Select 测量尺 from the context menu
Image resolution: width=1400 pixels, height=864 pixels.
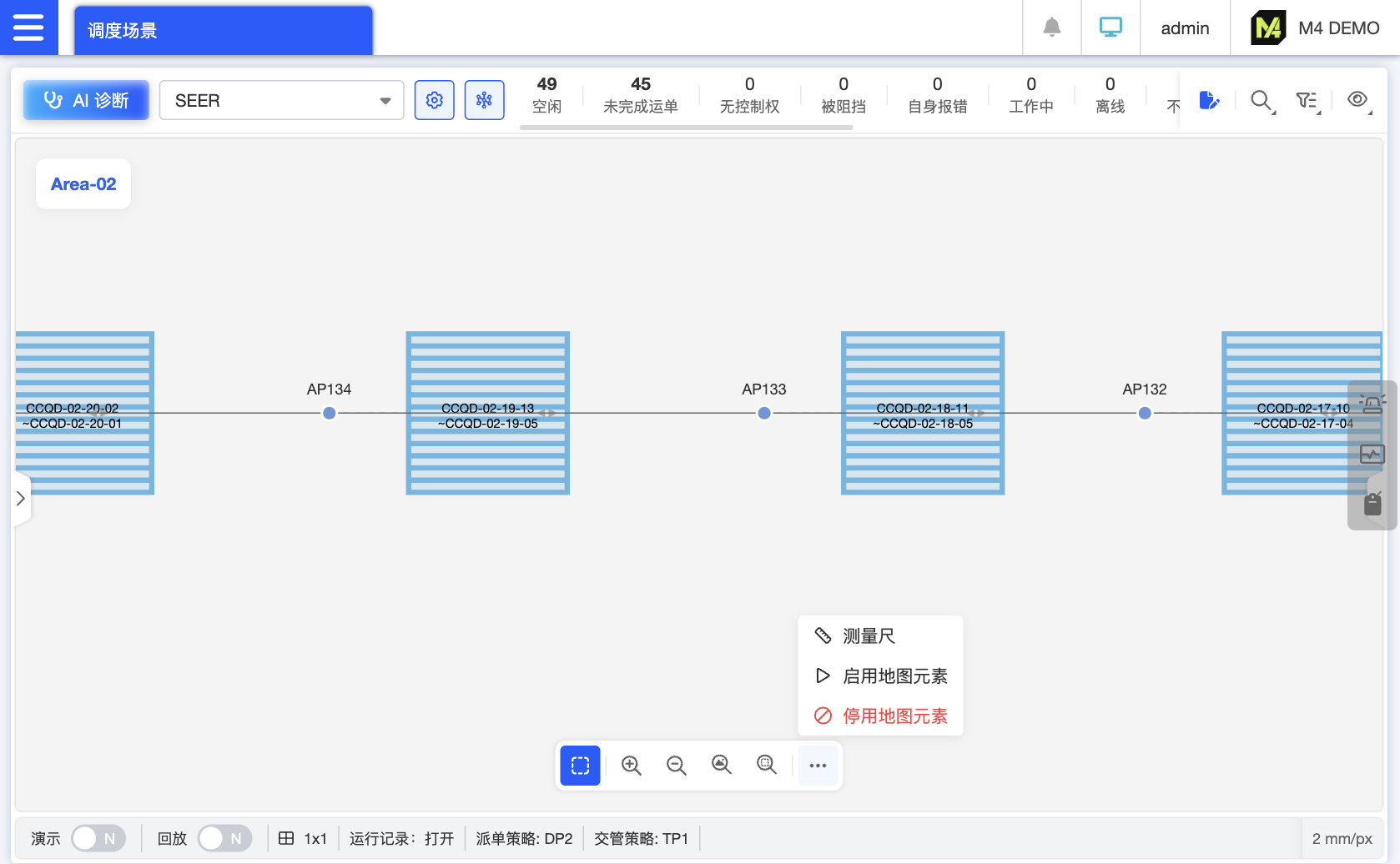[869, 635]
